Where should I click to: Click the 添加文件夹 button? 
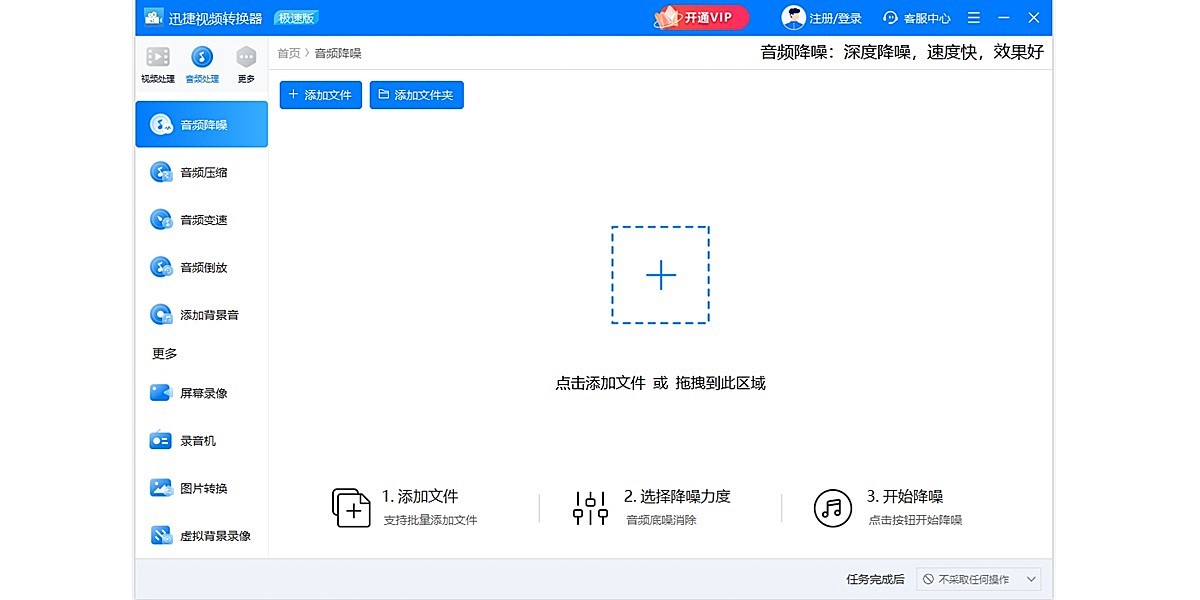pos(416,94)
